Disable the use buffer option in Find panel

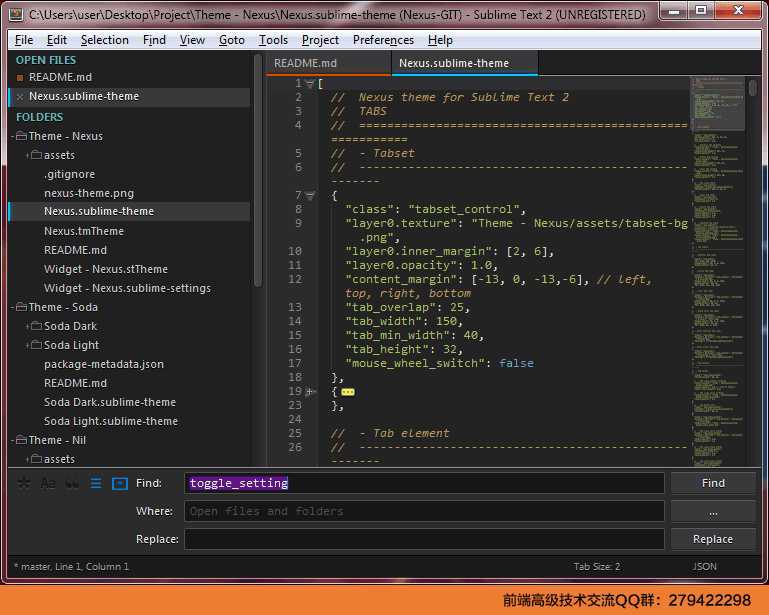[x=120, y=483]
